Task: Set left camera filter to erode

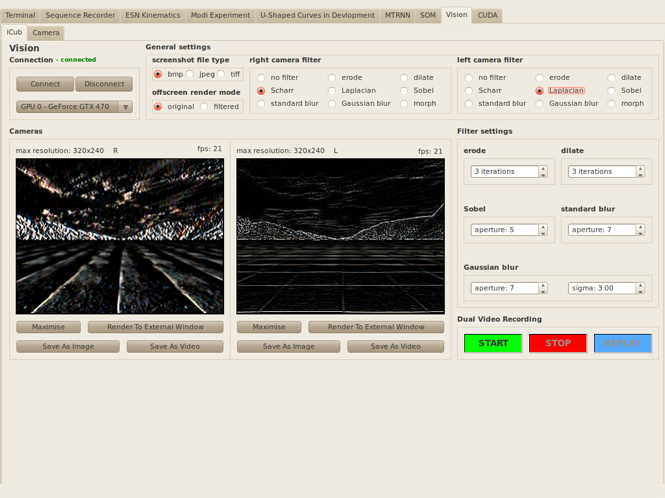Action: click(539, 78)
